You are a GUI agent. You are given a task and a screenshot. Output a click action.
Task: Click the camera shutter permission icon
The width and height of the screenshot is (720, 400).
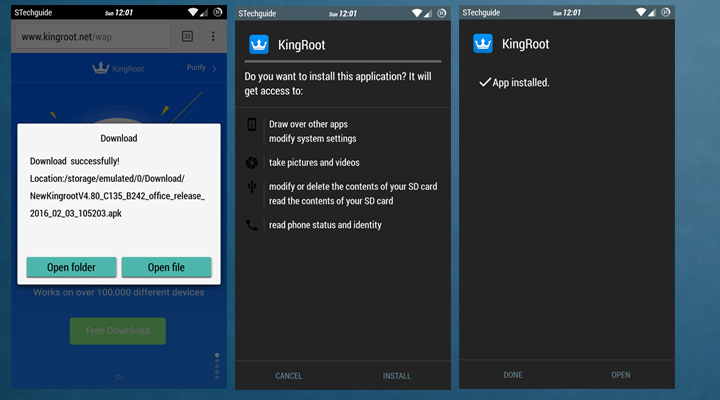(x=252, y=163)
